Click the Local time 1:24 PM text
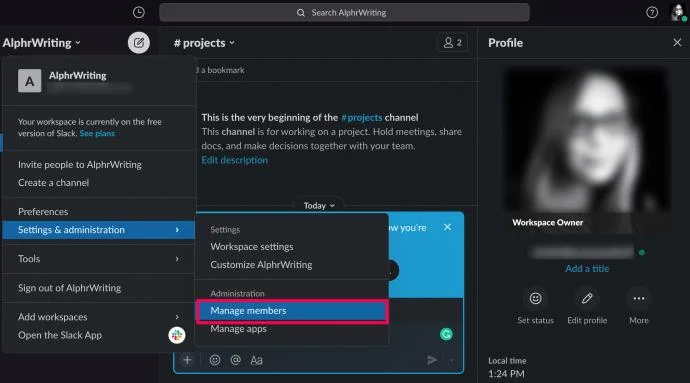690x383 pixels. tap(507, 367)
